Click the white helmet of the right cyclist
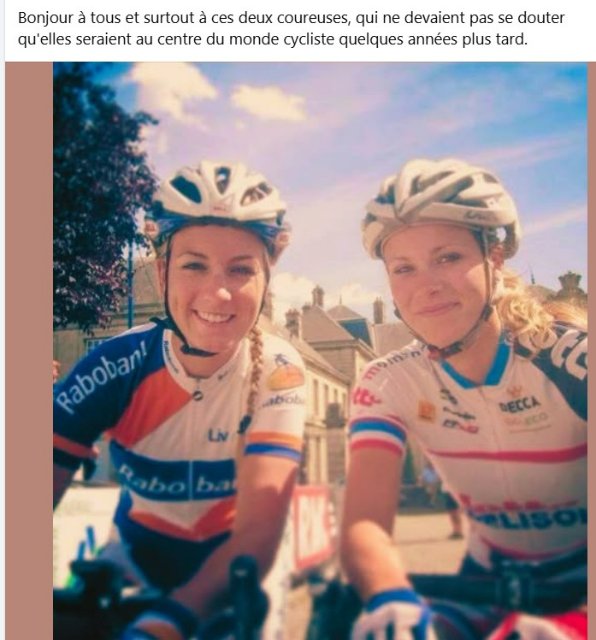This screenshot has width=596, height=640. (x=441, y=203)
